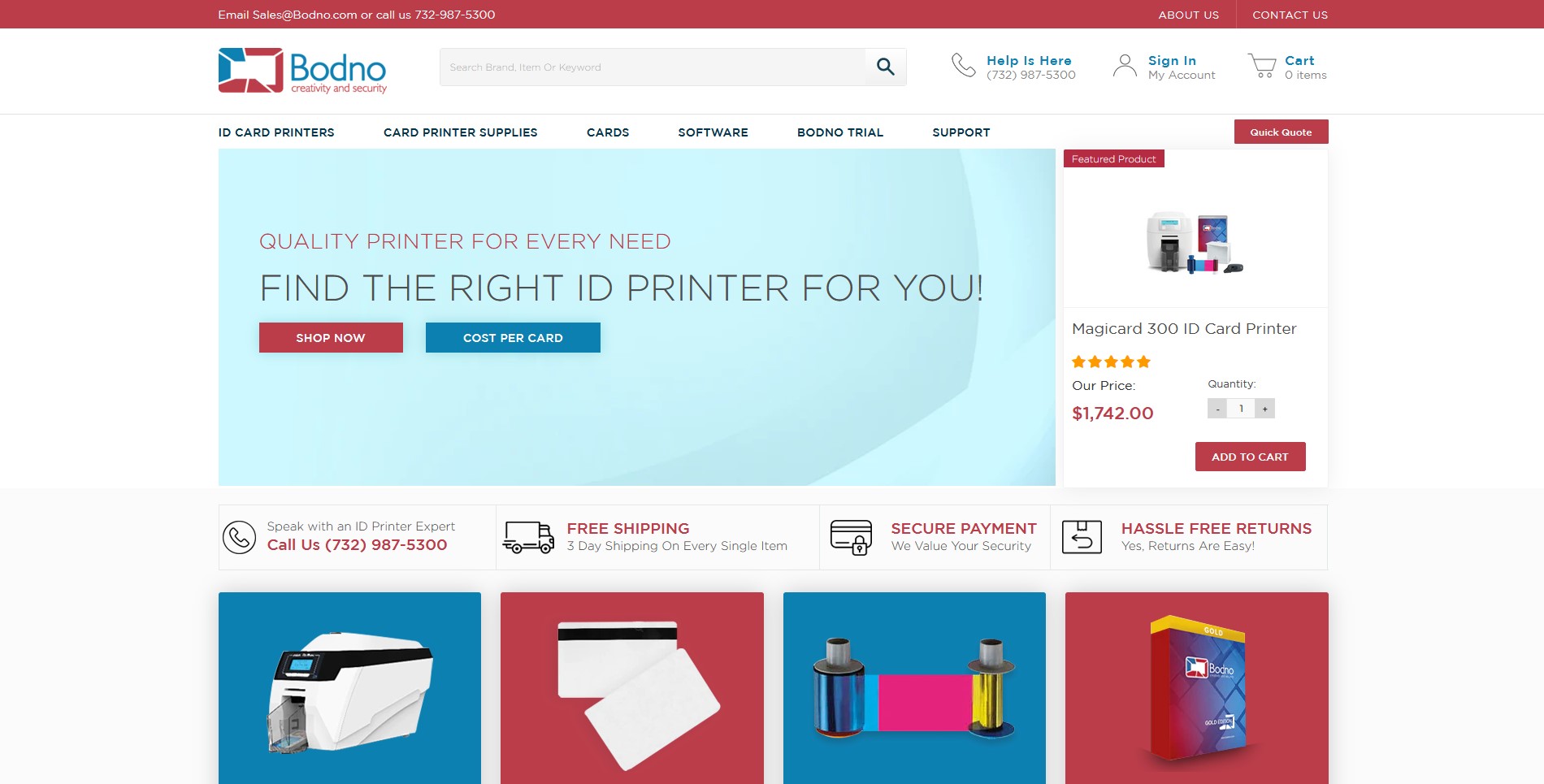
Task: Open the Support menu
Action: (961, 132)
